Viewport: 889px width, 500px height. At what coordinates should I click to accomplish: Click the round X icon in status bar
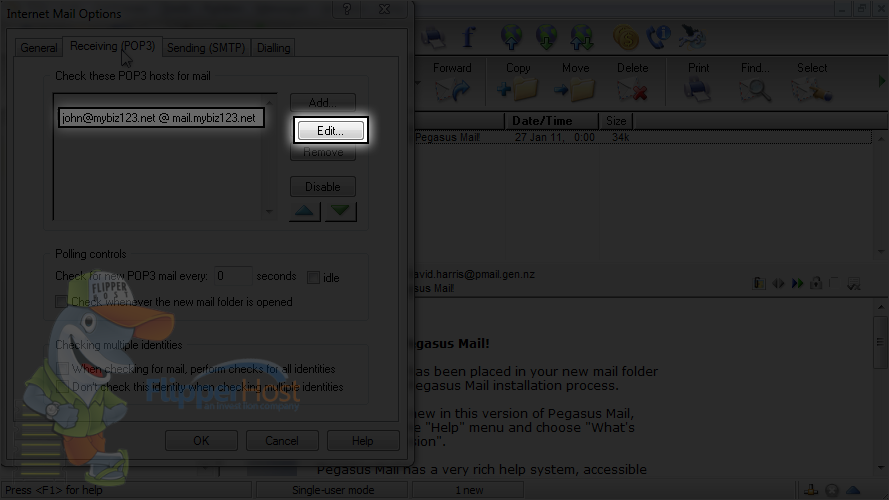832,490
